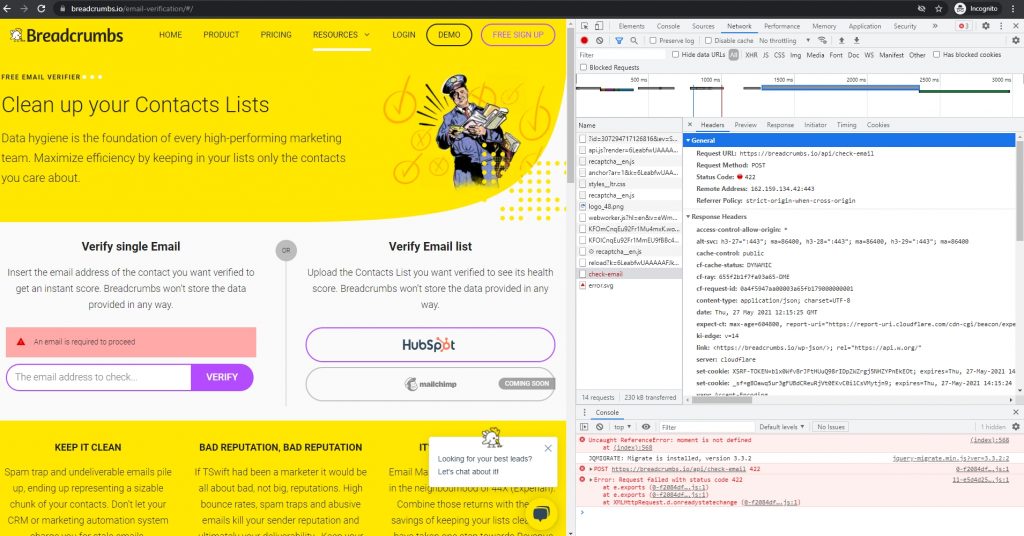Viewport: 1024px width, 536px height.
Task: Export HAR with the download arrow
Action: tap(857, 40)
